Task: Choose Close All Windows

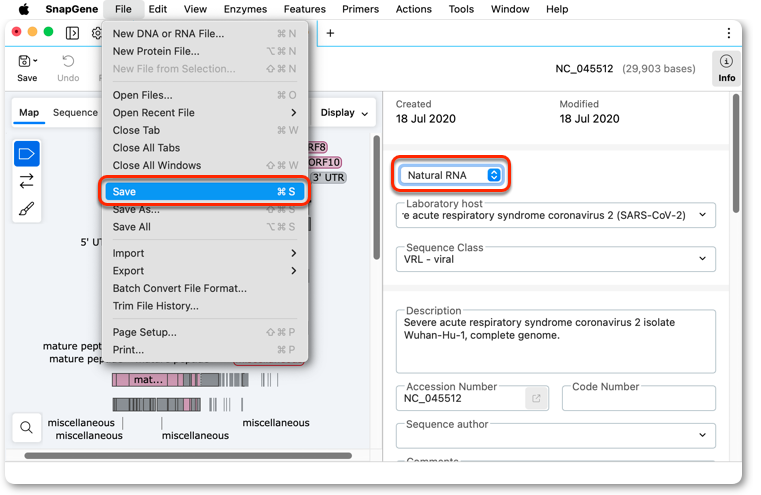Action: click(x=204, y=165)
